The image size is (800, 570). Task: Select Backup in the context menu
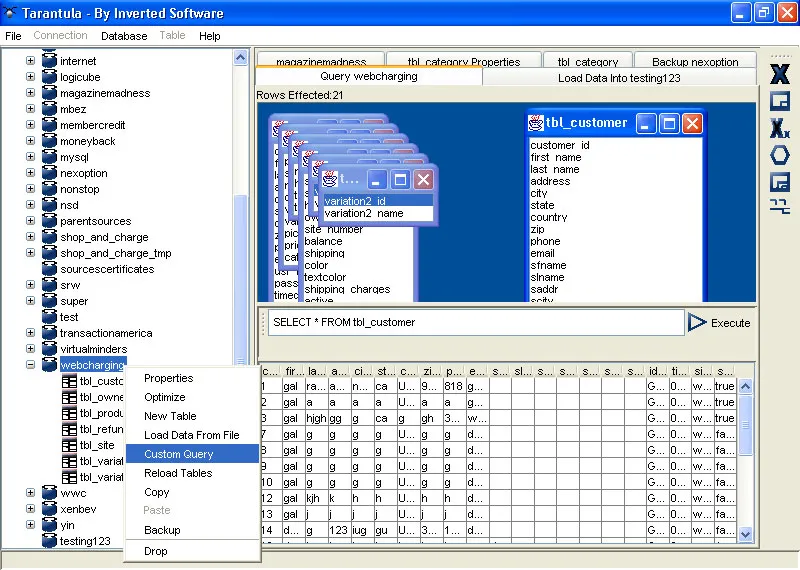click(x=162, y=530)
